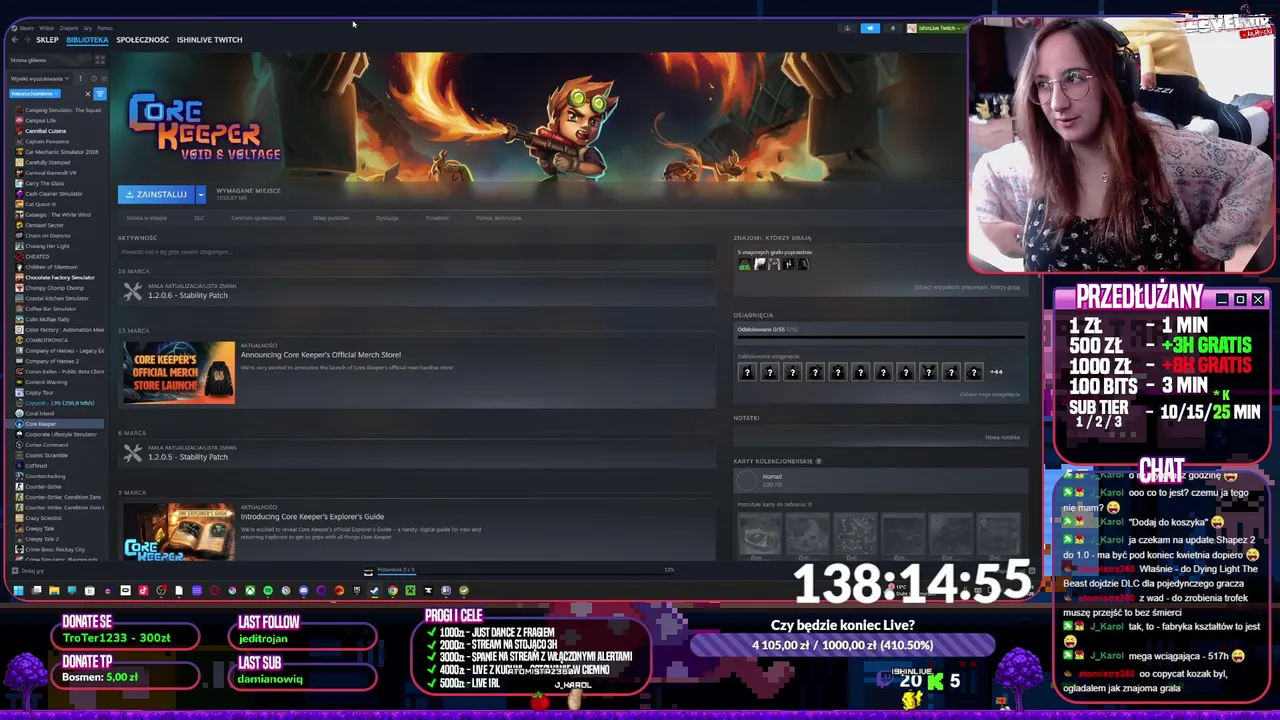
Task: Select the downloading Copycat entry
Action: [x=59, y=403]
